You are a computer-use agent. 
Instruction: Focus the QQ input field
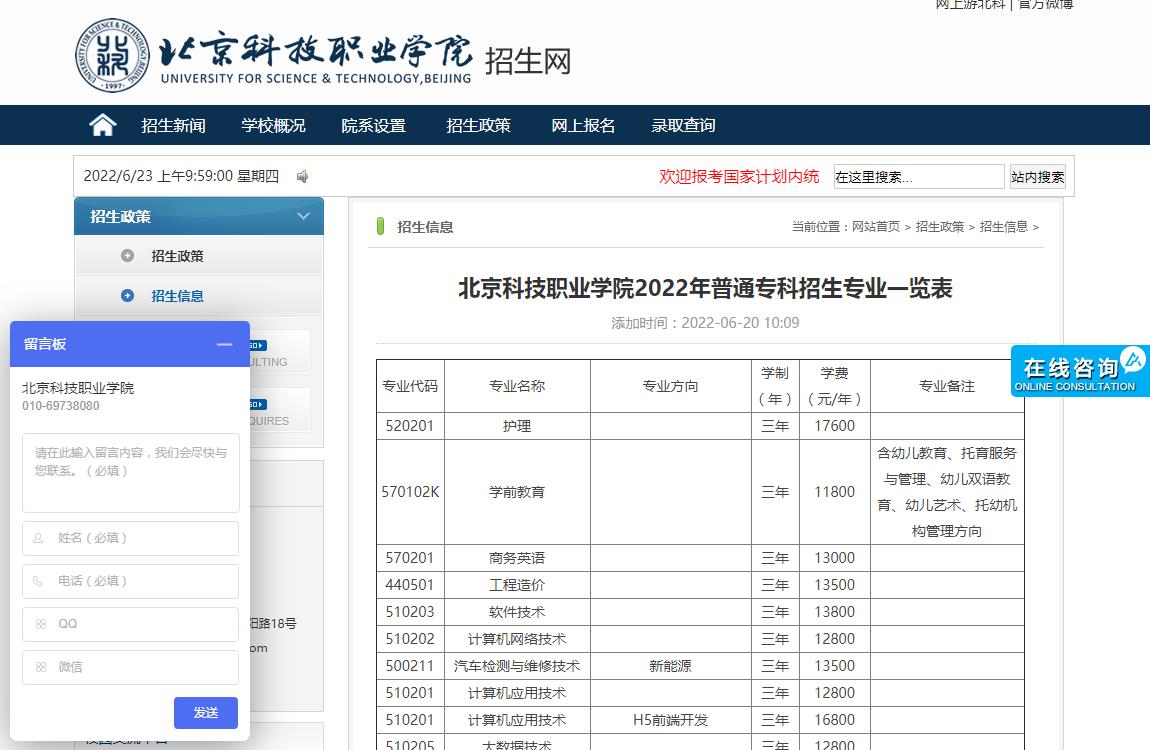click(131, 624)
